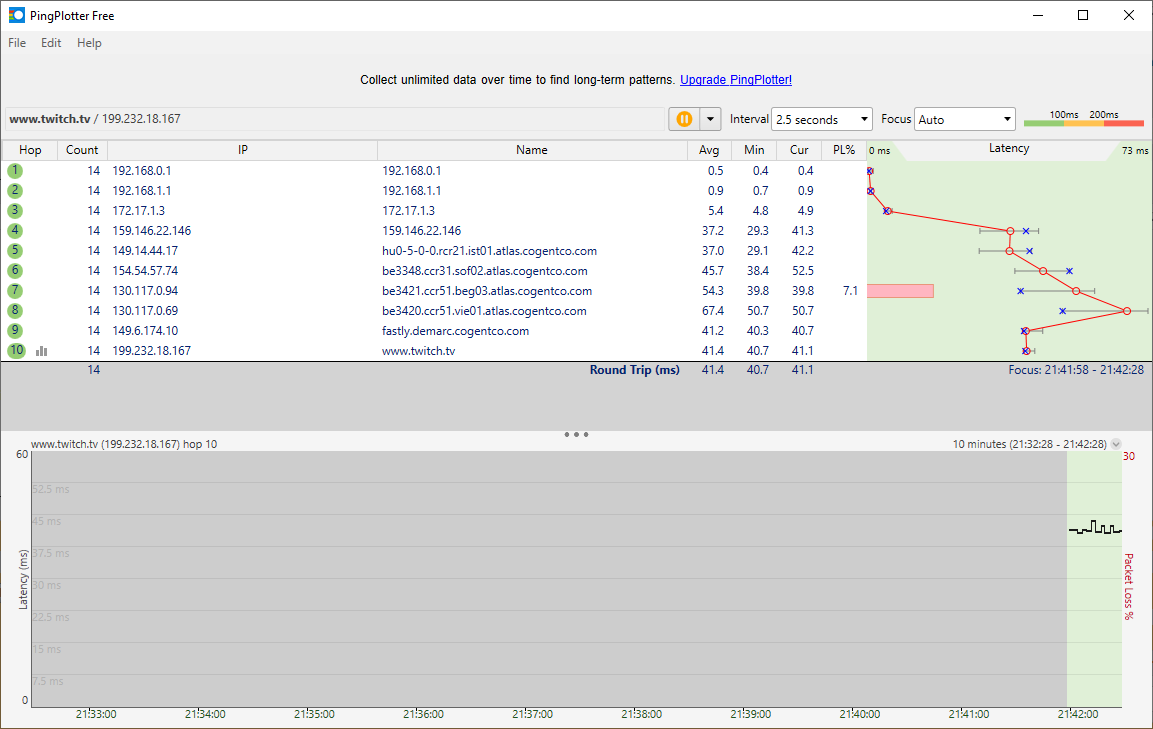Screen dimensions: 1153x729
Task: Click the hop 8 green circle icon
Action: point(15,310)
